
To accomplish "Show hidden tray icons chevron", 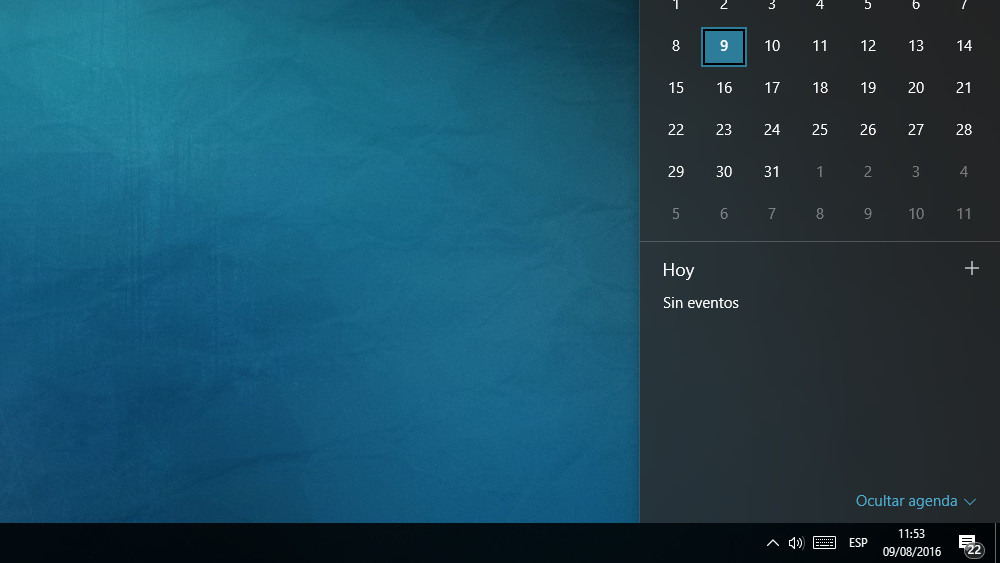I will [772, 543].
